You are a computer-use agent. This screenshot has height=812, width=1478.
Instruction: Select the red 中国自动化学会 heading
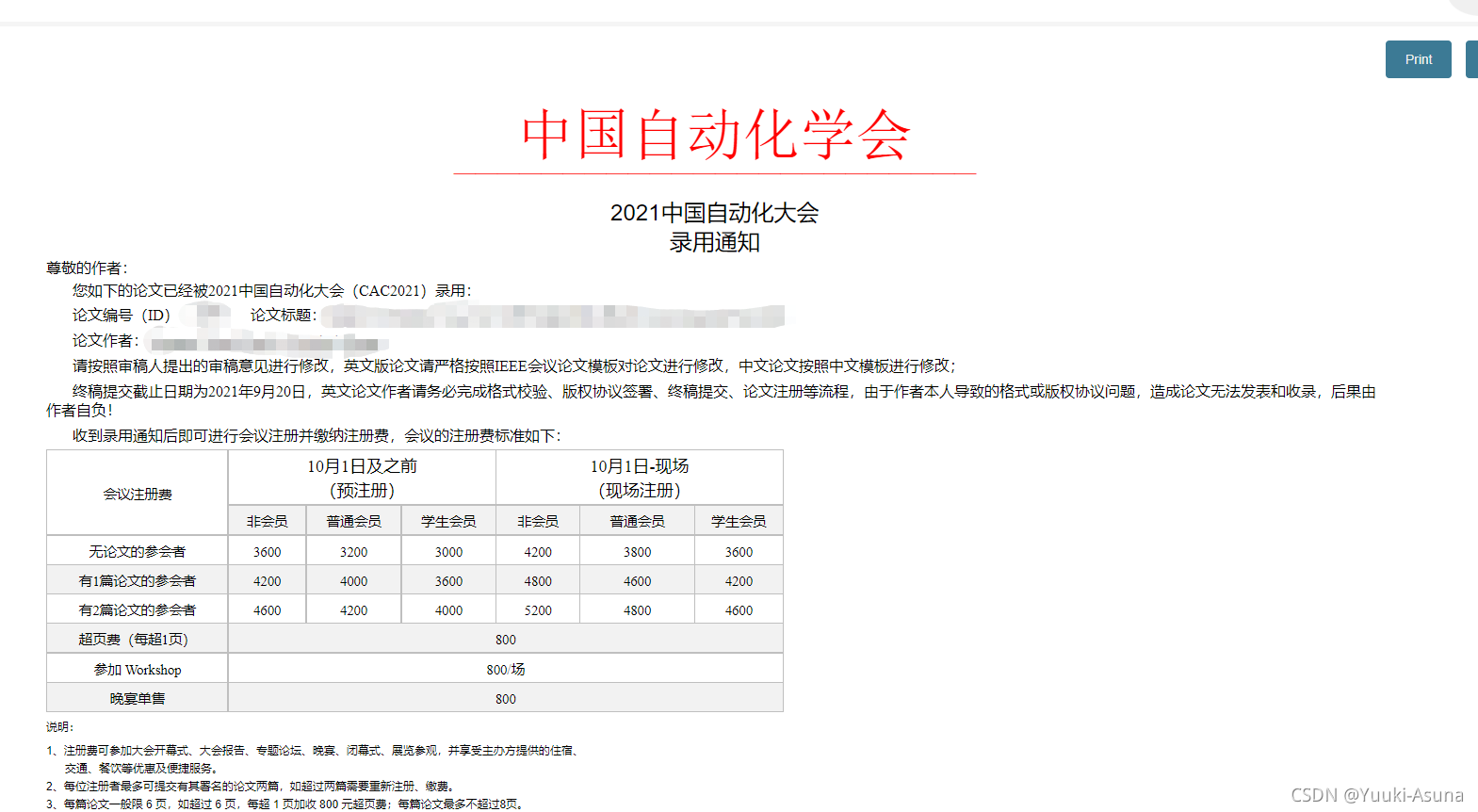[x=716, y=135]
